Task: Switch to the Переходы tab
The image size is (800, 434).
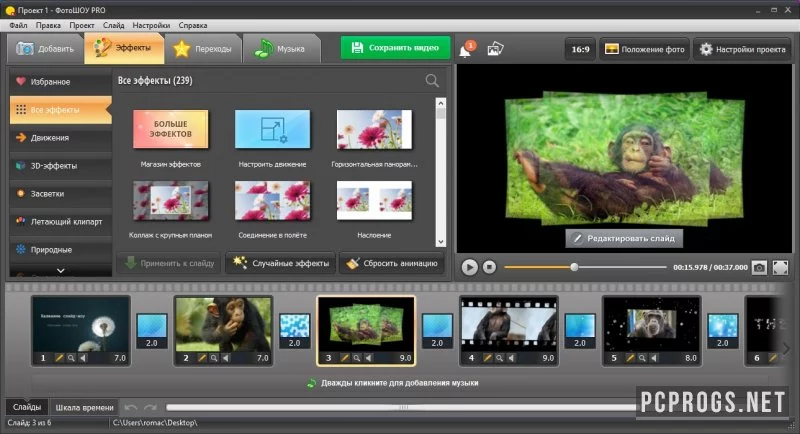Action: tap(203, 49)
